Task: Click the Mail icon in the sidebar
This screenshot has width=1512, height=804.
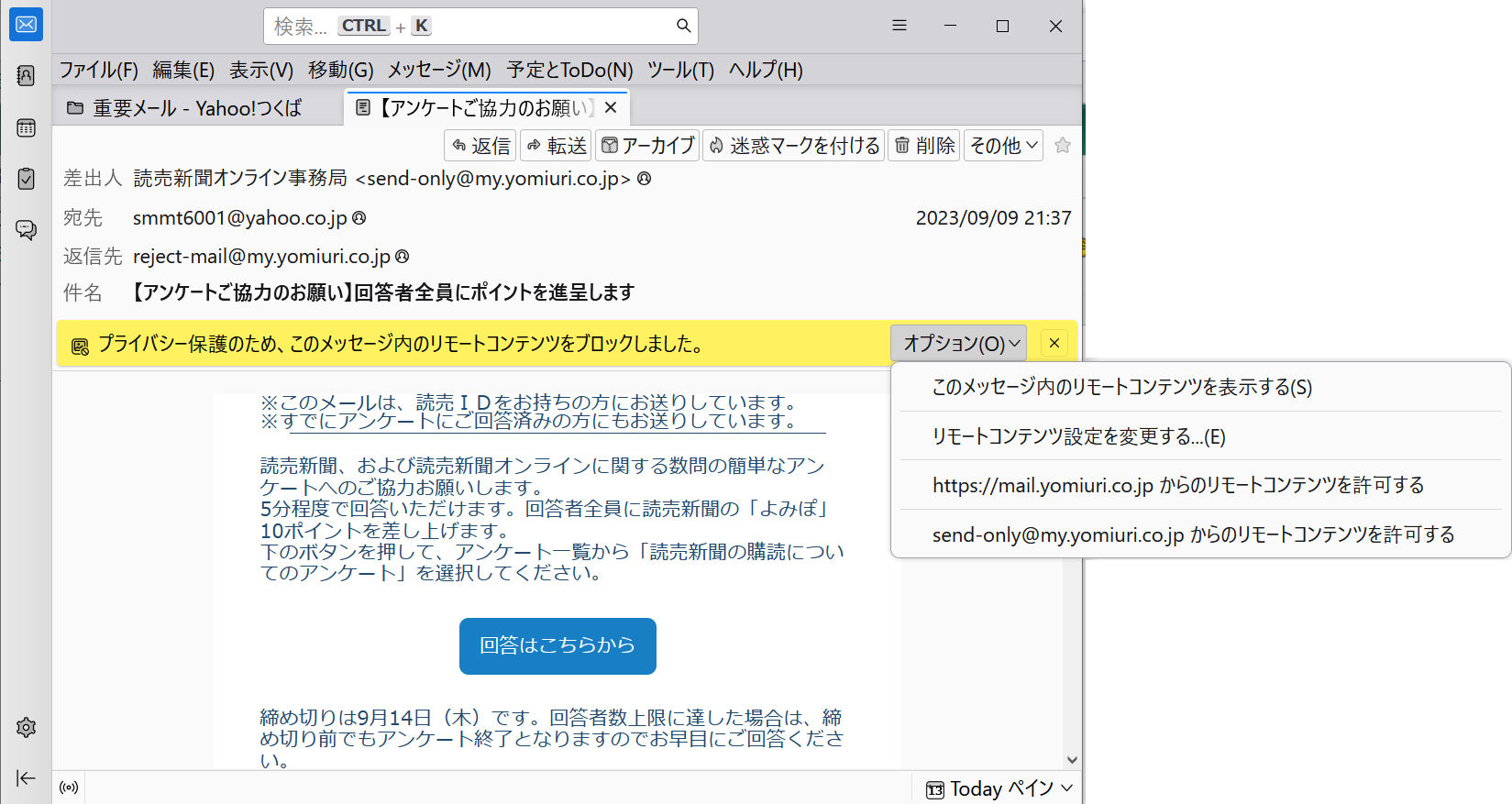Action: pos(26,25)
